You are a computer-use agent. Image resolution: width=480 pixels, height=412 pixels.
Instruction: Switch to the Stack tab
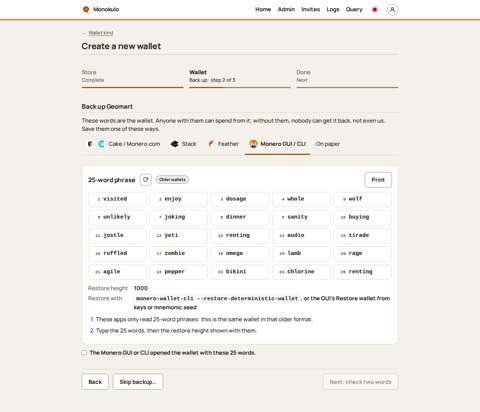[x=183, y=144]
